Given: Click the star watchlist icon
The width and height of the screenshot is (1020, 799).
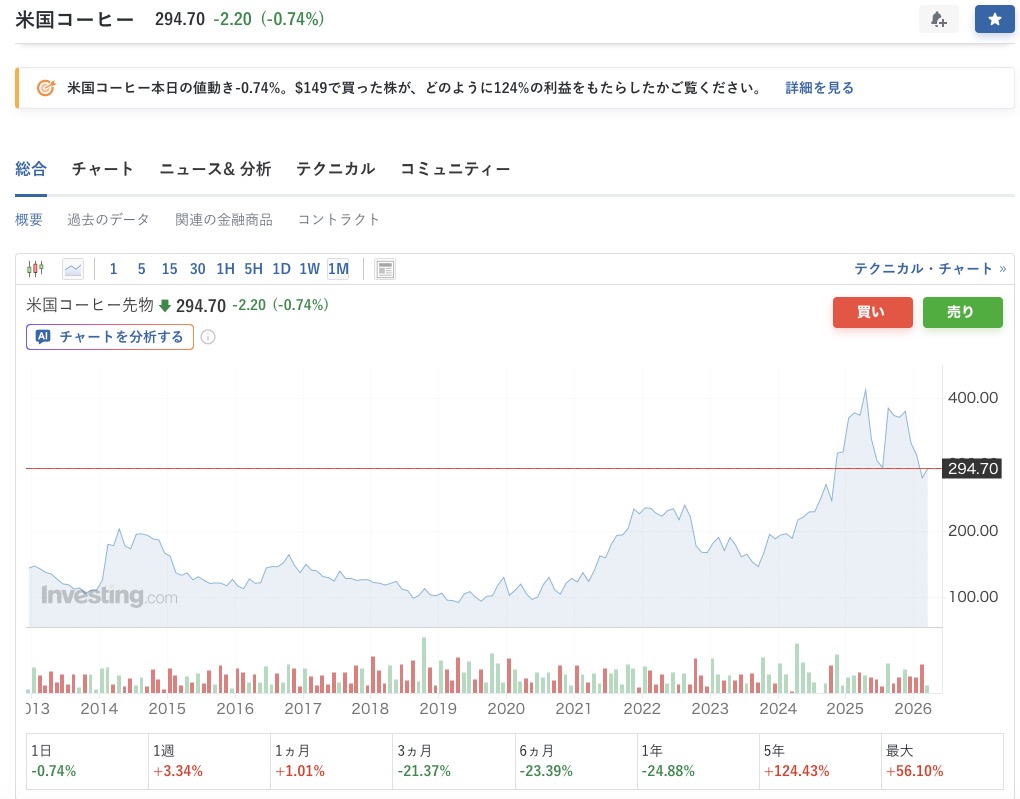Looking at the screenshot, I should coord(994,19).
